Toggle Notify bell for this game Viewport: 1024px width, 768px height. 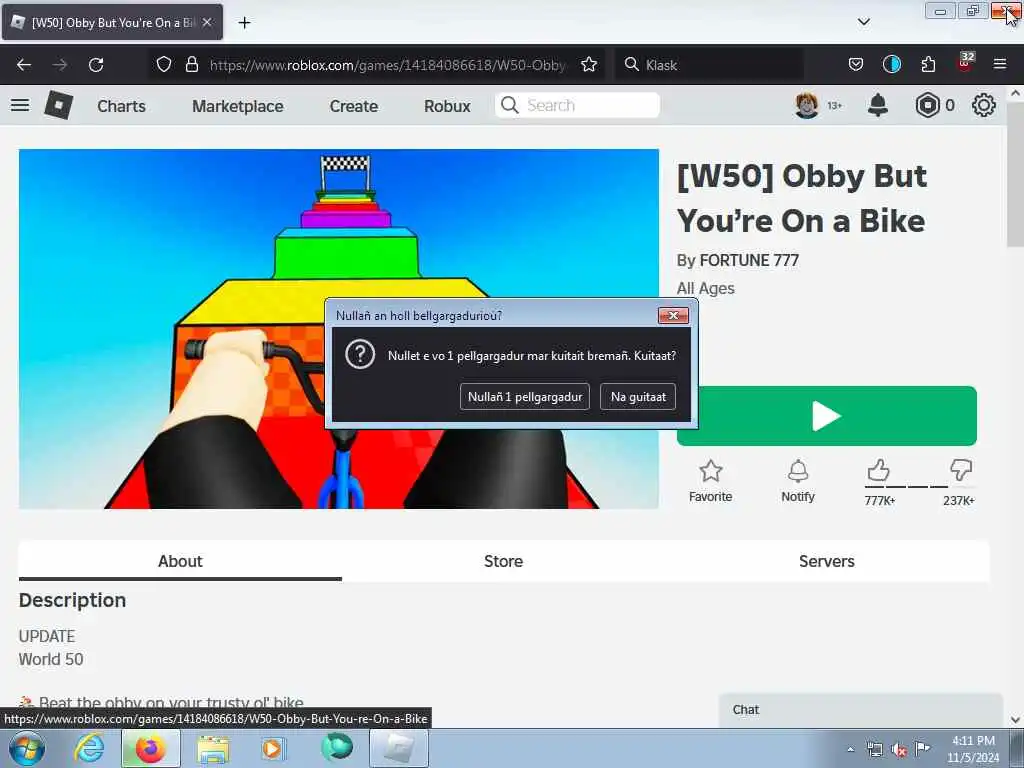coord(798,481)
